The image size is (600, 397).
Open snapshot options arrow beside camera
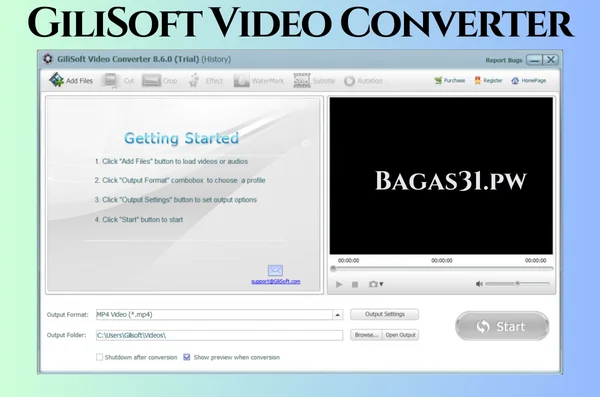coord(381,284)
